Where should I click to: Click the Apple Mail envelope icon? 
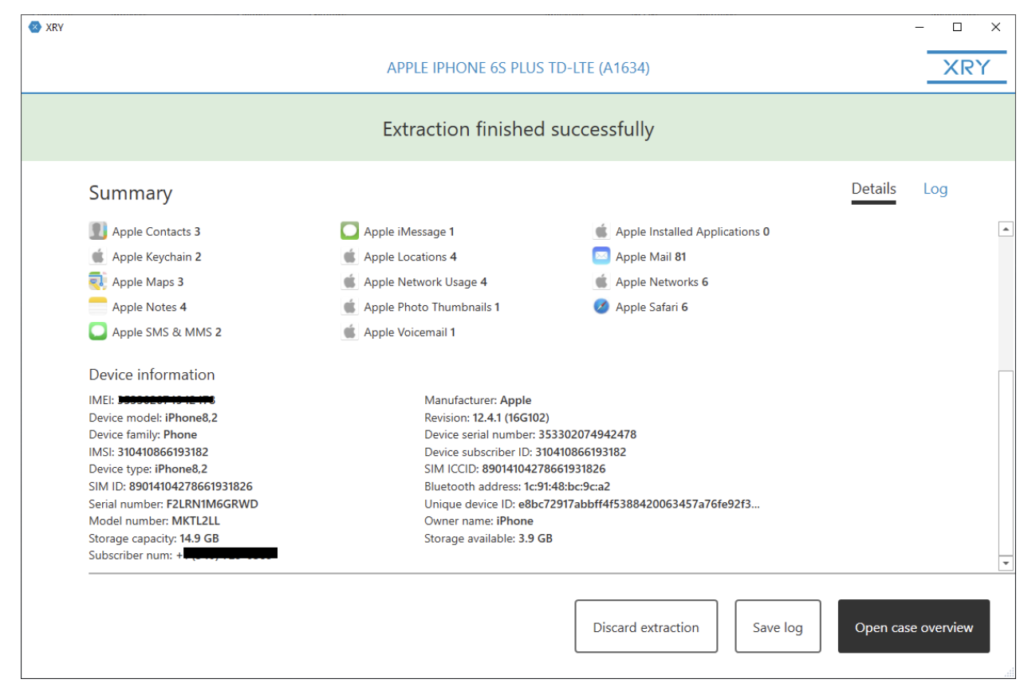tap(601, 256)
